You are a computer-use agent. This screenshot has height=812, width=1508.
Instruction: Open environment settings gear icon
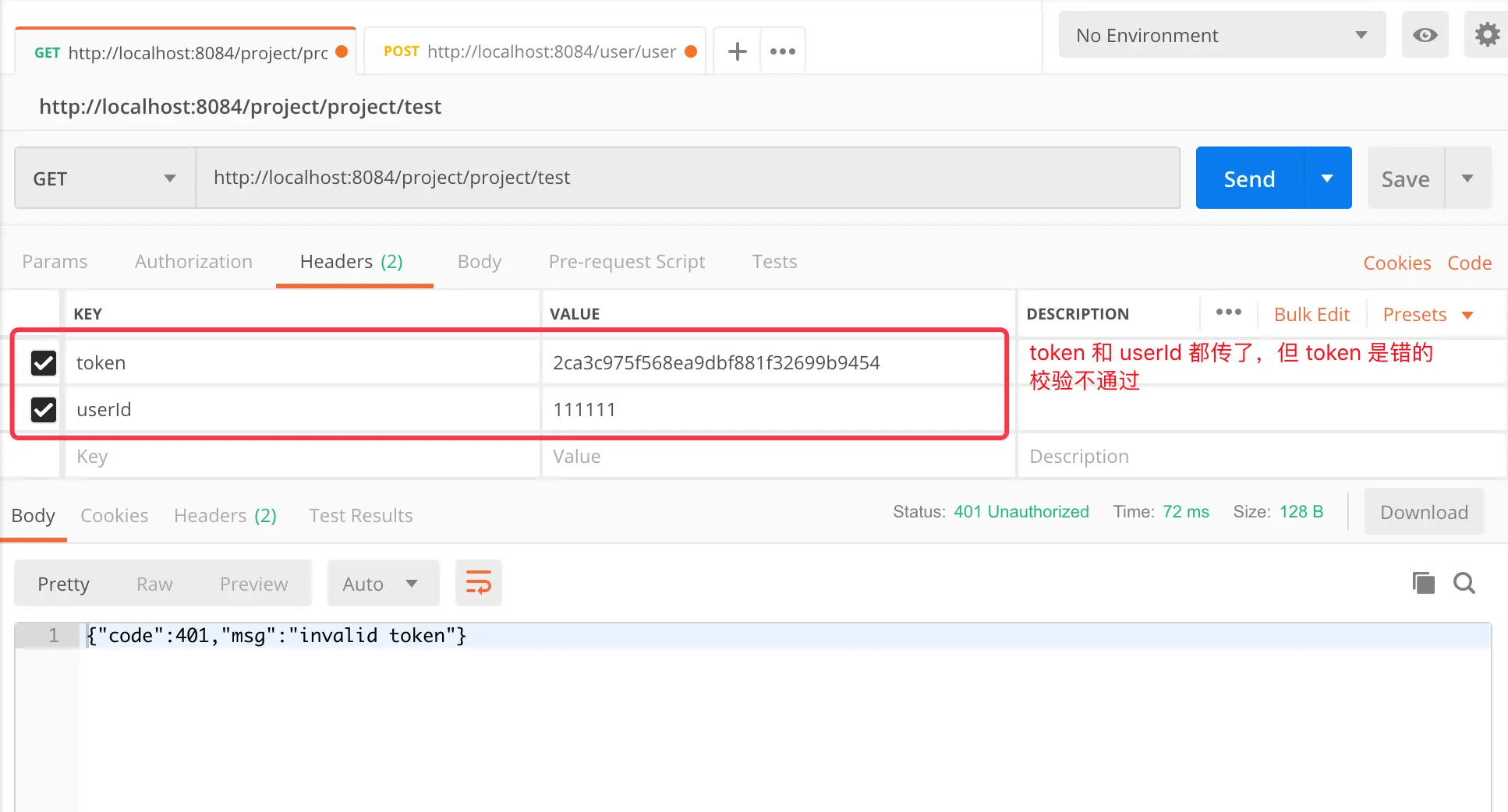point(1486,35)
